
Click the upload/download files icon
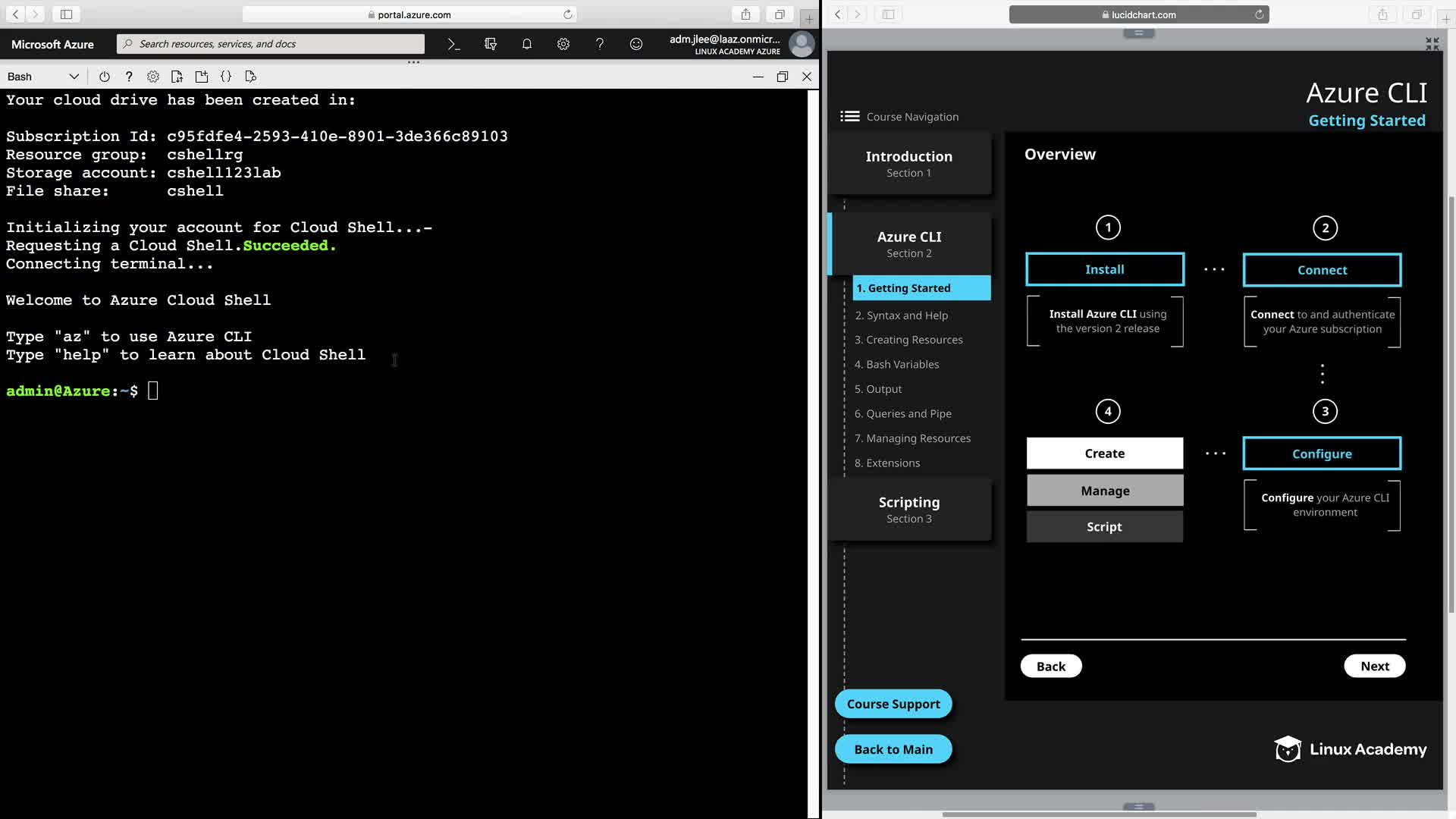click(x=177, y=77)
